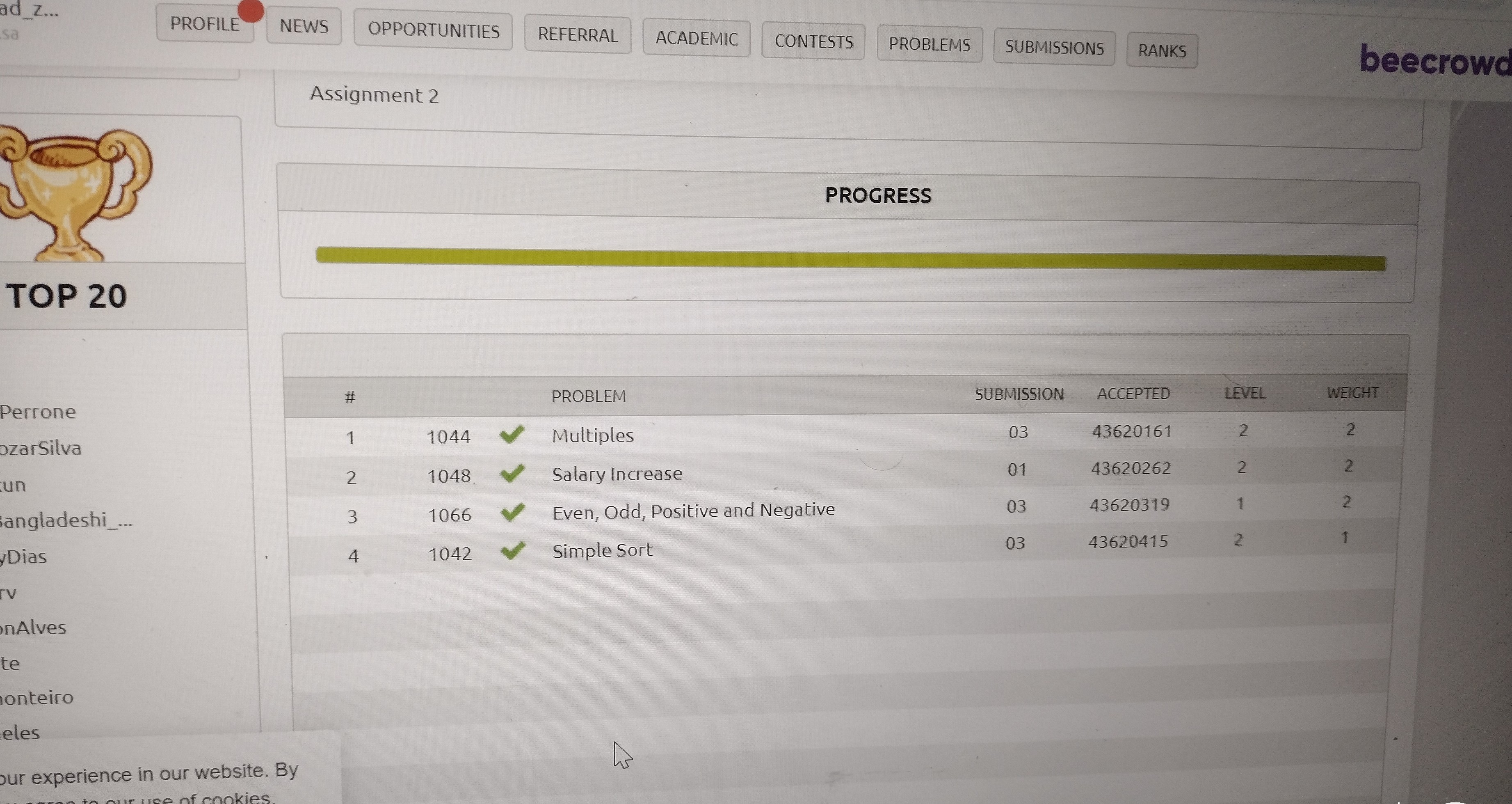The height and width of the screenshot is (804, 1512).
Task: Click the green checkmark beside Simple Sort
Action: point(513,551)
